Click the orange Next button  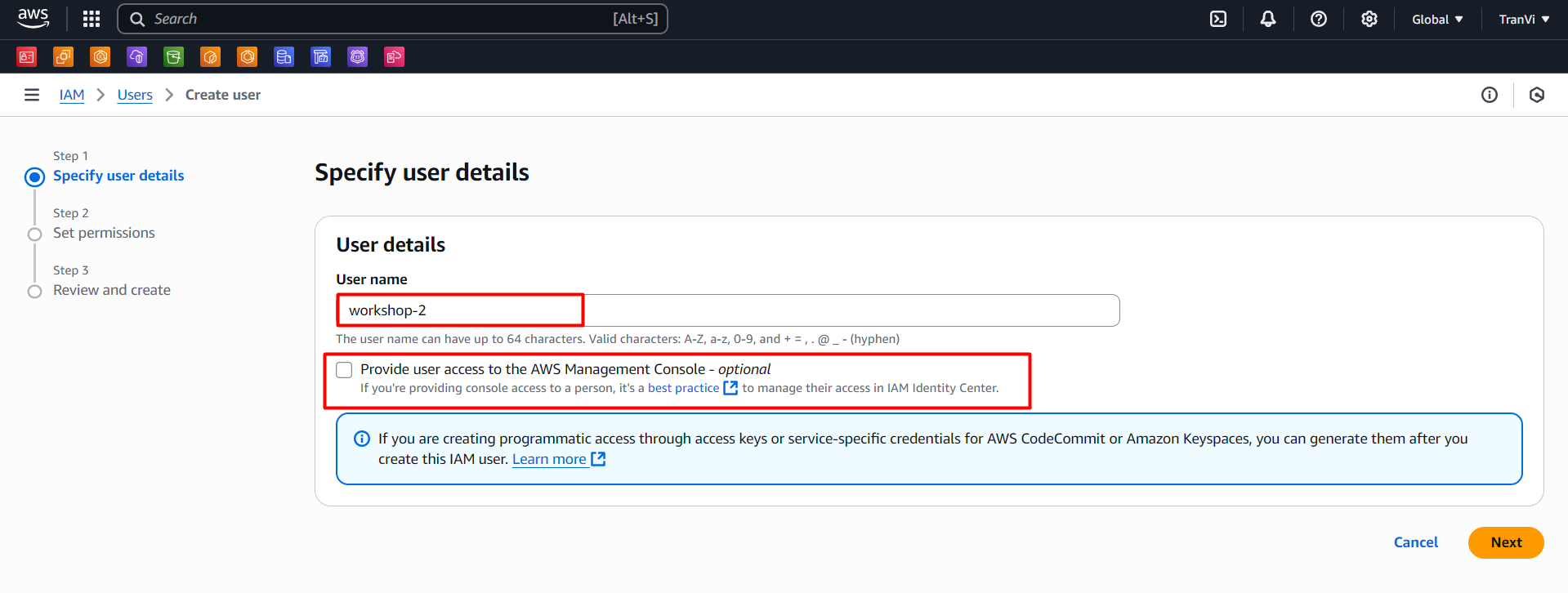coord(1505,542)
